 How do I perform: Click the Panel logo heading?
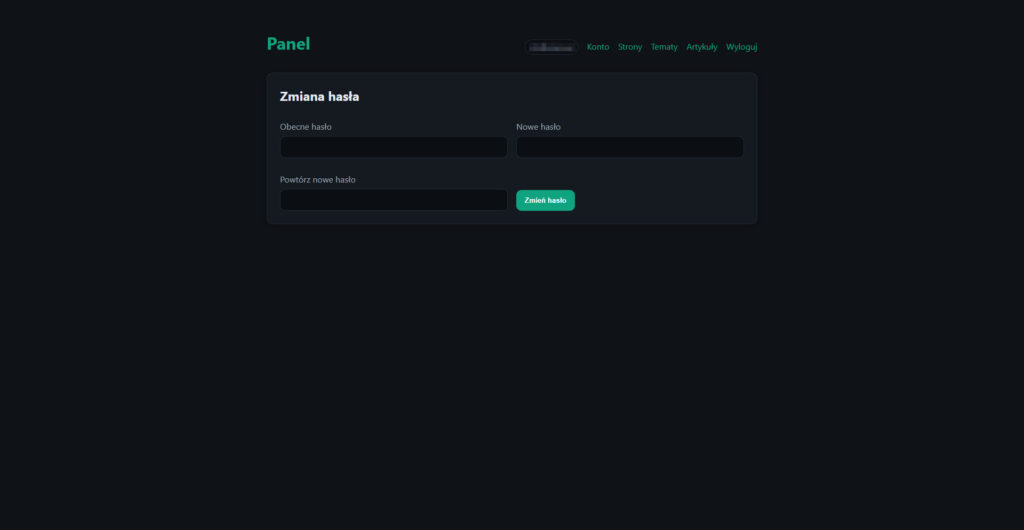coord(288,44)
